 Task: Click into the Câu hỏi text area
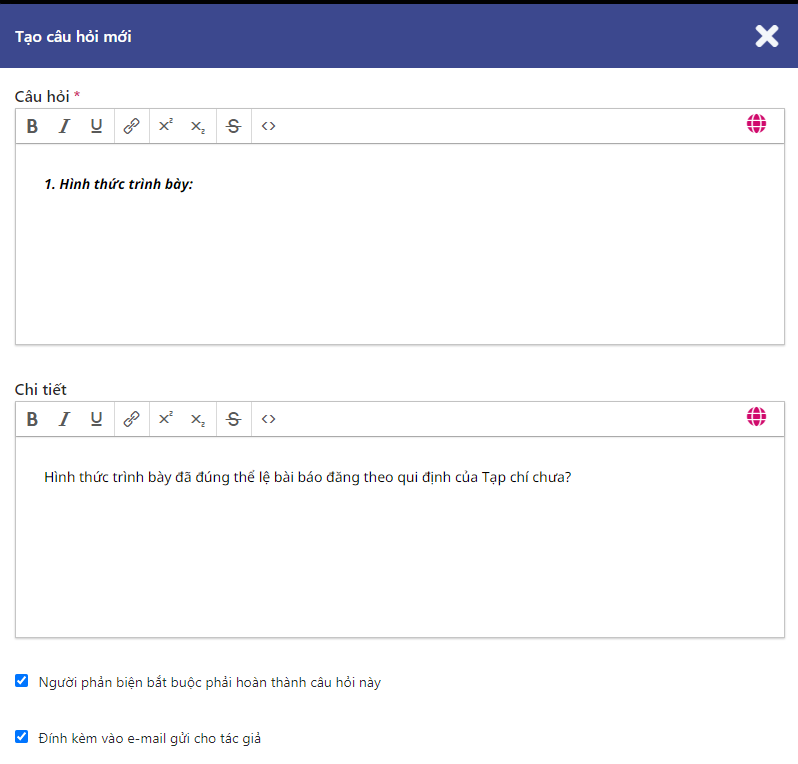pyautogui.click(x=400, y=260)
